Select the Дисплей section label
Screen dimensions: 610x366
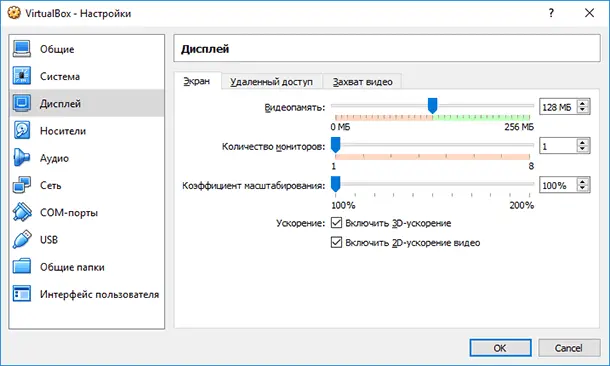pos(60,104)
